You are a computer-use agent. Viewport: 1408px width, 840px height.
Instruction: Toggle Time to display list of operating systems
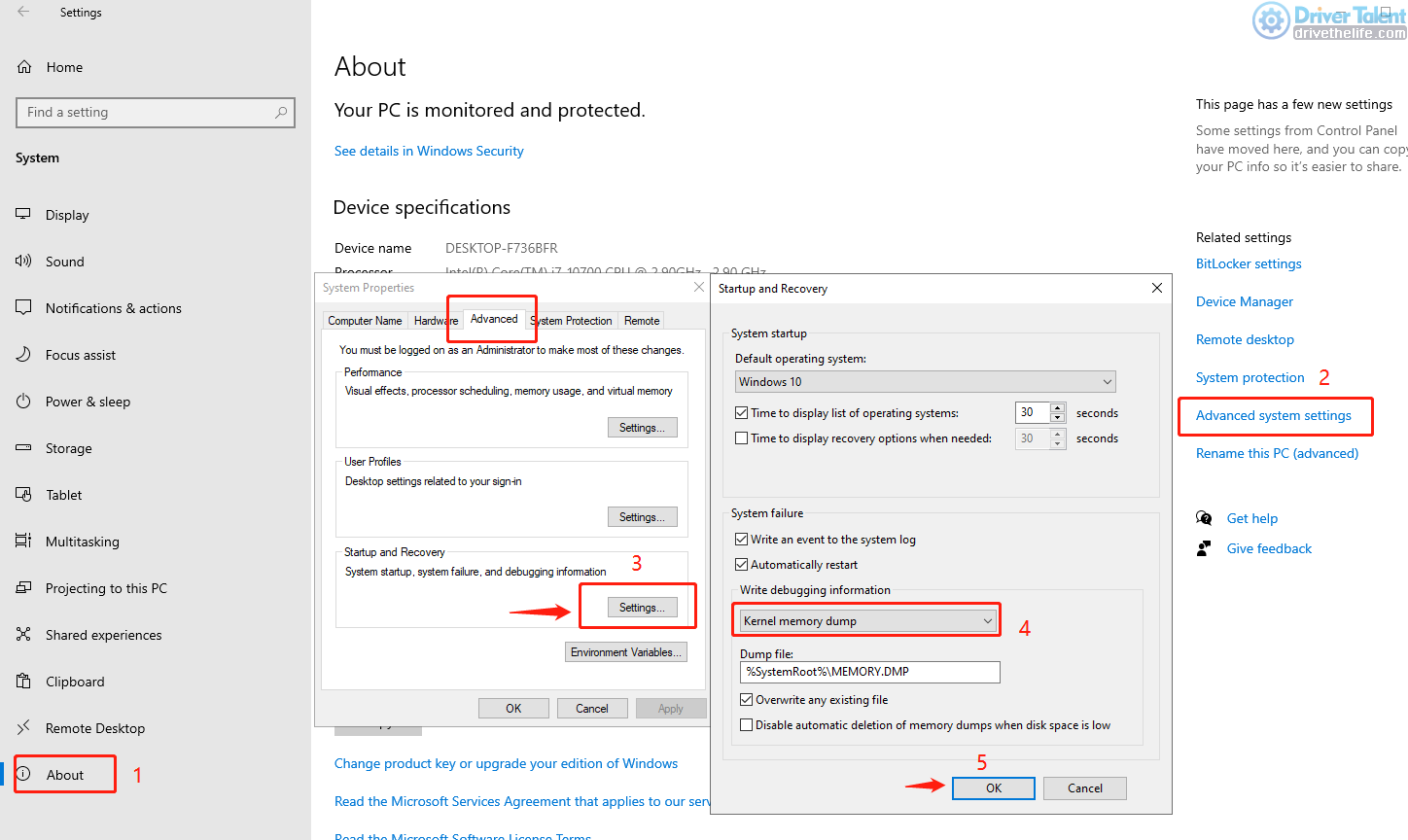point(742,413)
